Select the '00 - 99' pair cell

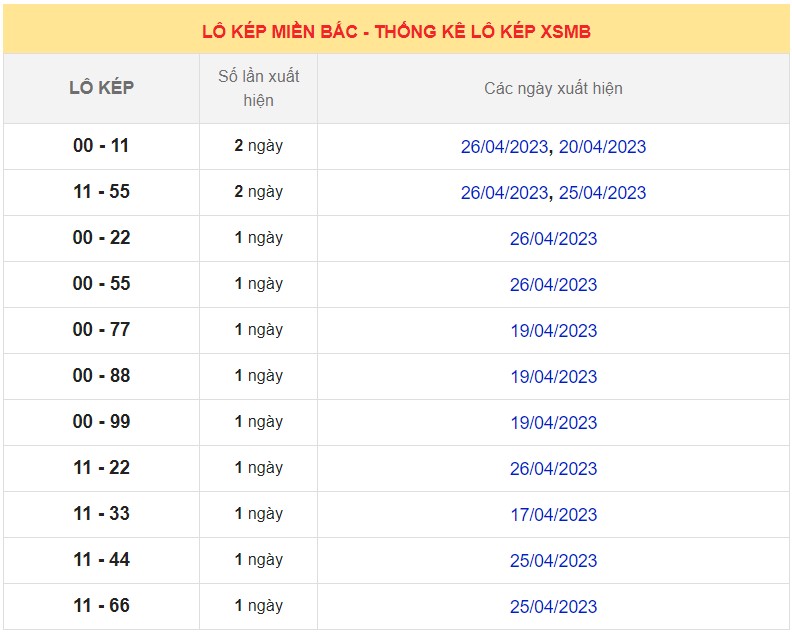click(101, 421)
